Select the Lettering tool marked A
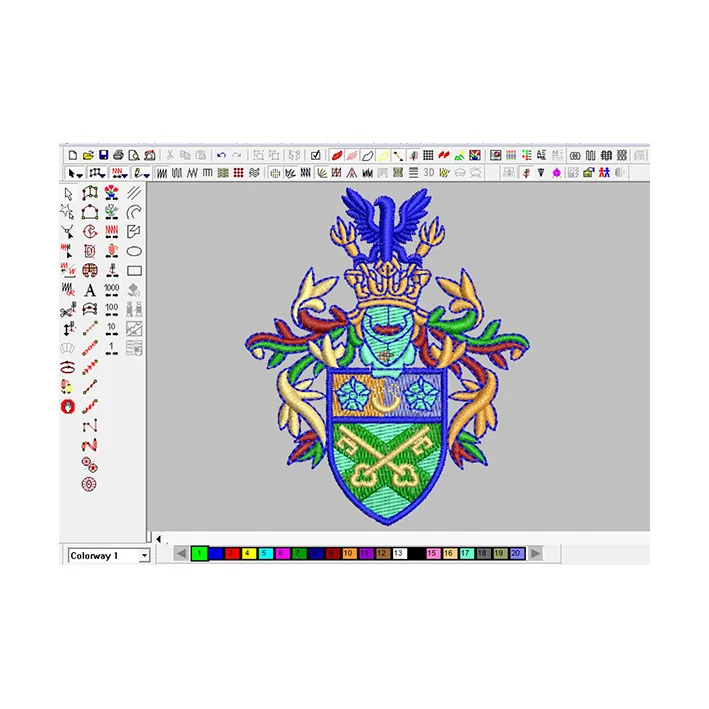Viewport: 709px width, 709px height. tap(90, 290)
